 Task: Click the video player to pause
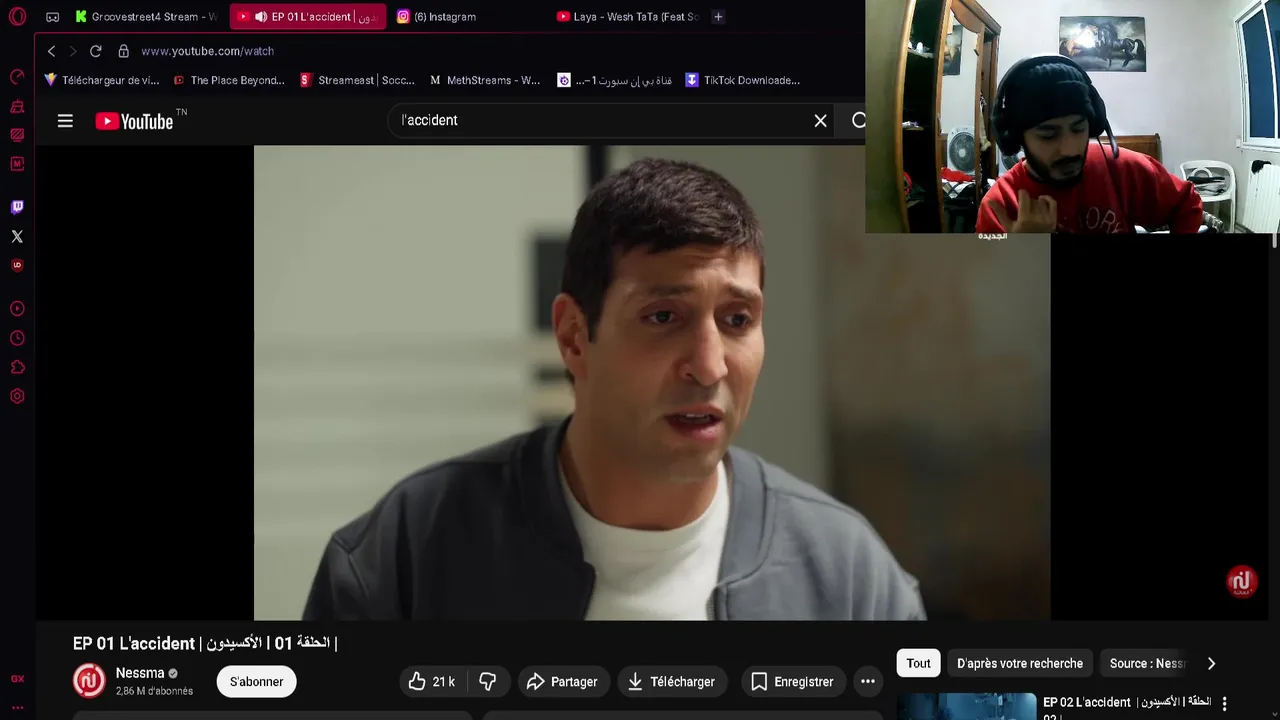[652, 383]
